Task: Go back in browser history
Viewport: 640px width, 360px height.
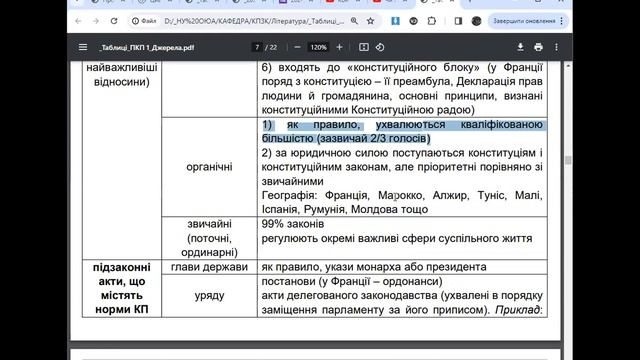Action: tap(78, 21)
